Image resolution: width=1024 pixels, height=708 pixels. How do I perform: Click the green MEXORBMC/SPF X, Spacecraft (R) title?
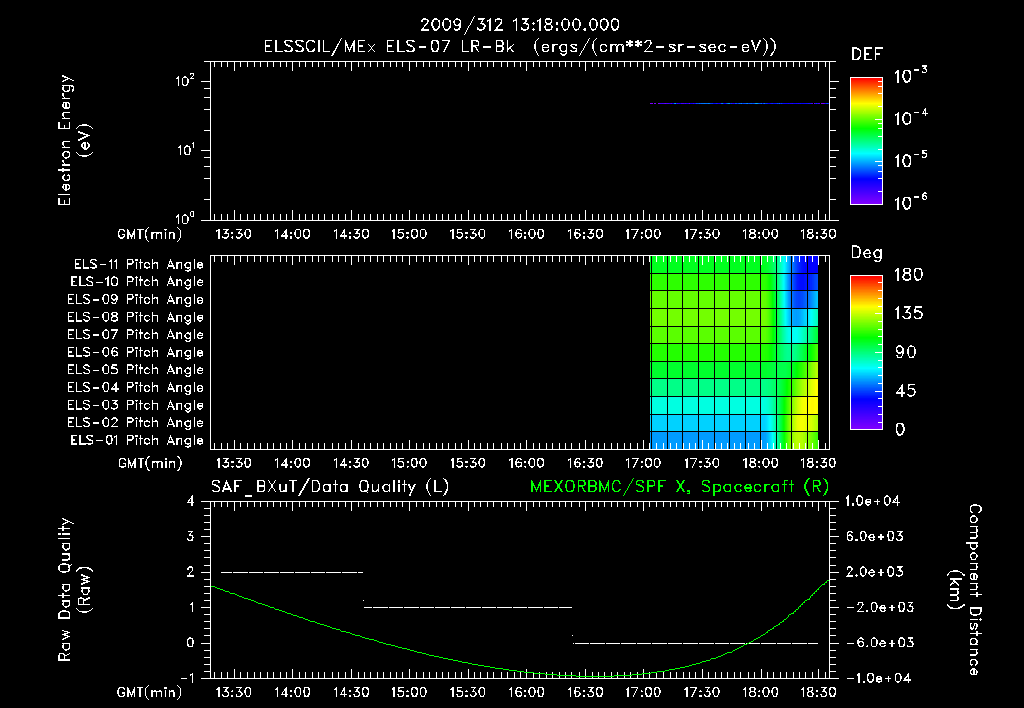tap(679, 487)
